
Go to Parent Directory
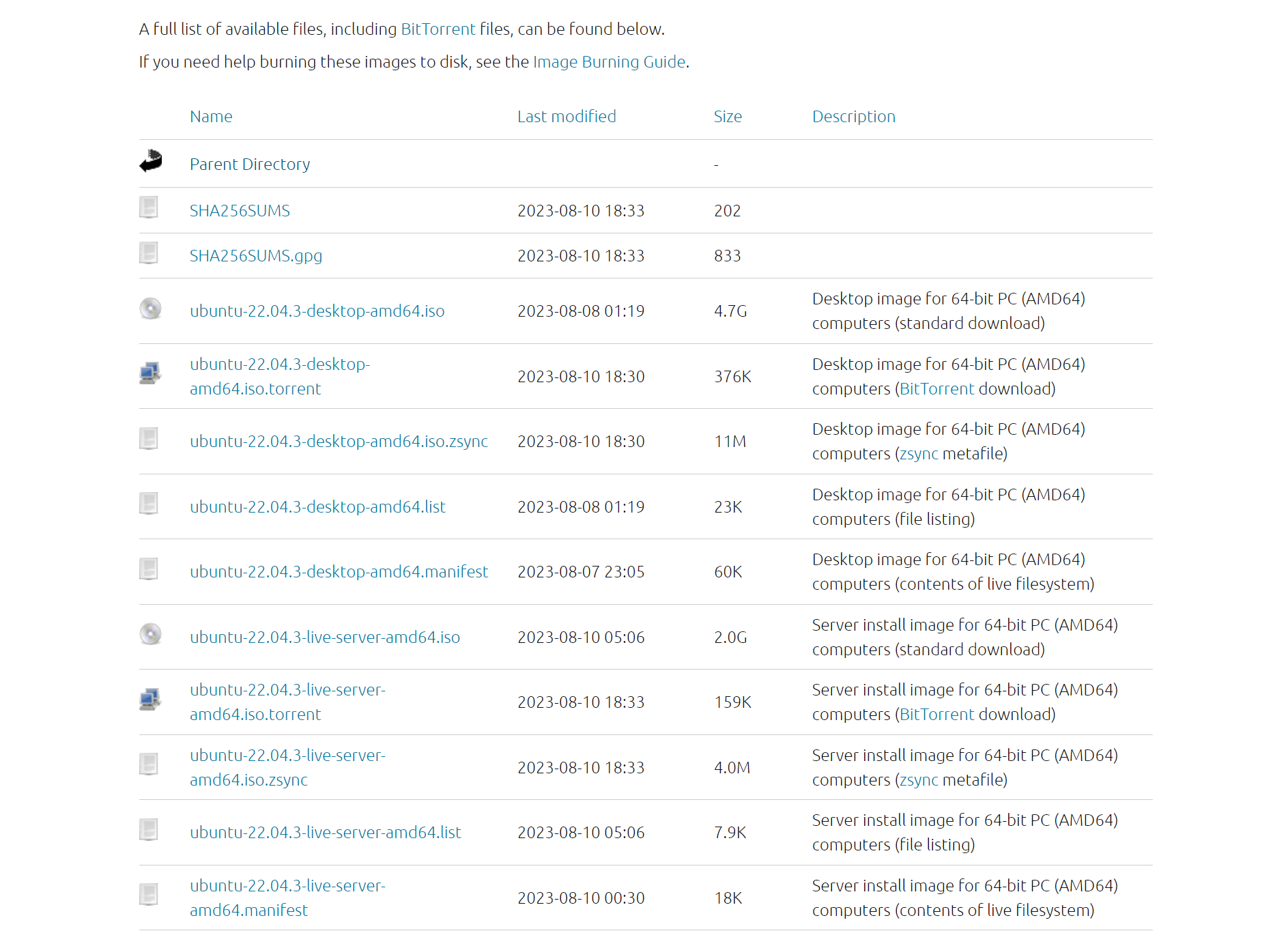pyautogui.click(x=250, y=164)
